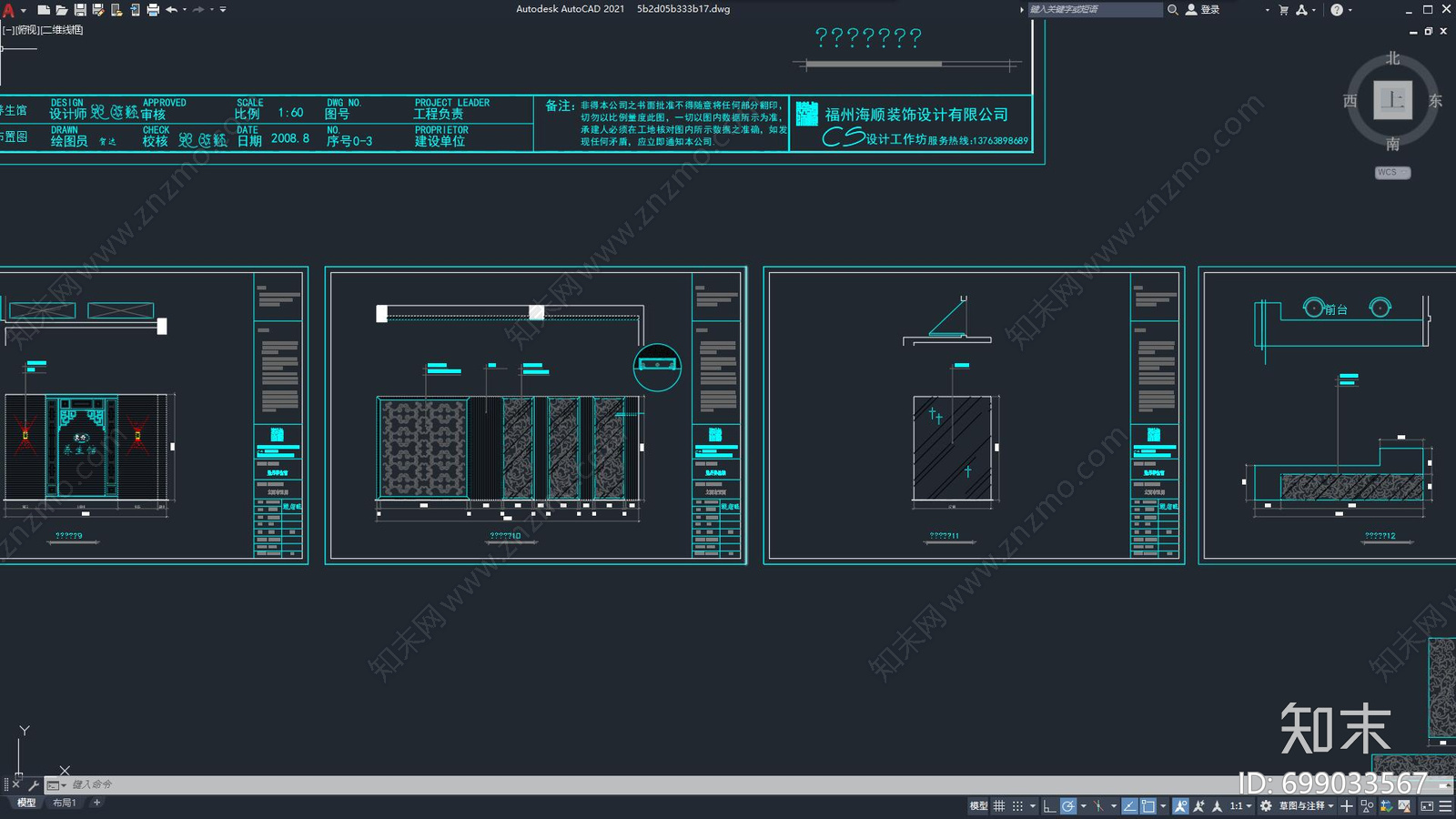Toggle polar tracking in status bar
Screen dimensions: 1456x819
[x=1068, y=805]
